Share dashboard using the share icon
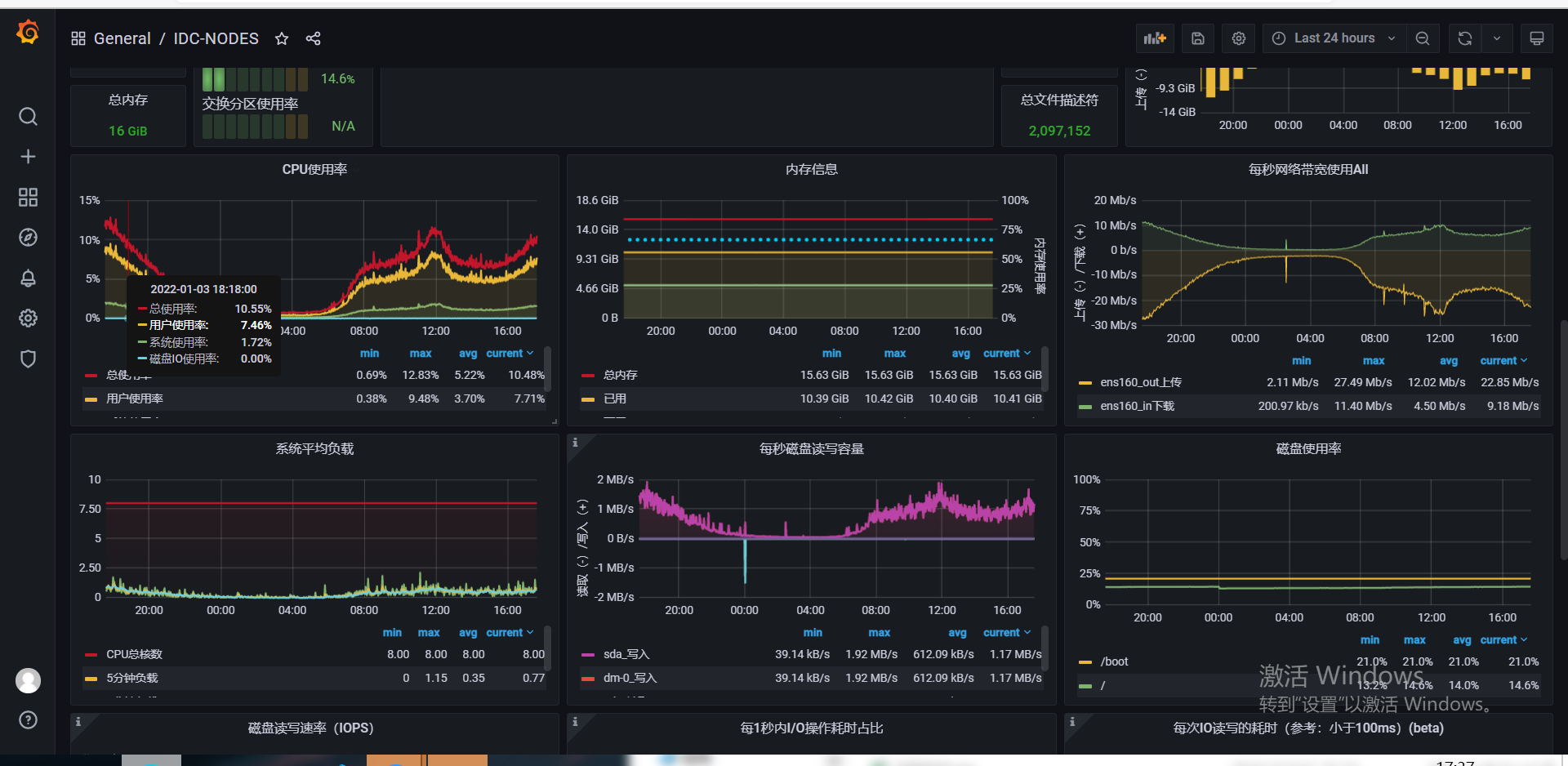Image resolution: width=1568 pixels, height=766 pixels. (x=313, y=38)
